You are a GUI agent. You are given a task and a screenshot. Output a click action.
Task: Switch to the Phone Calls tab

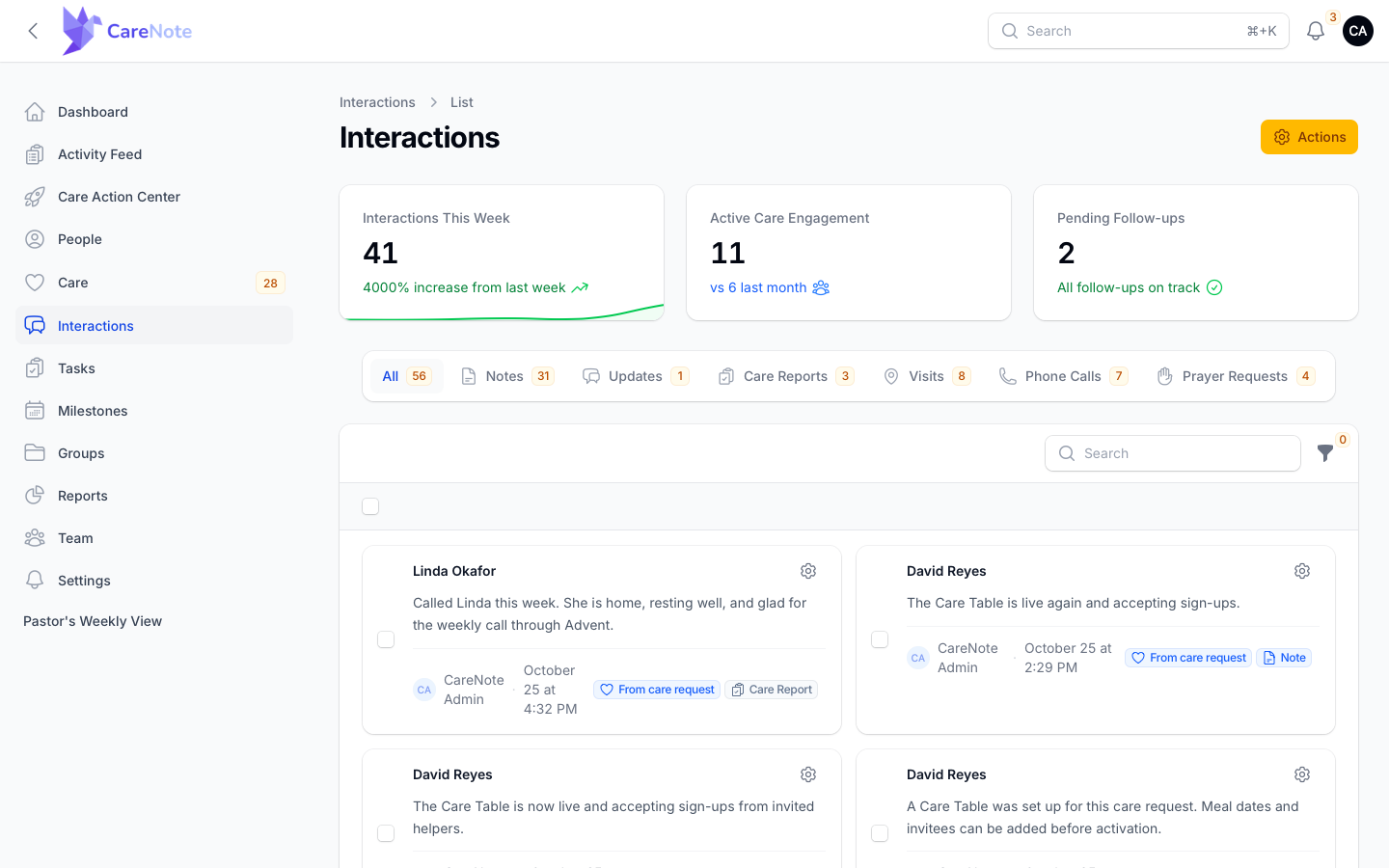tap(1064, 376)
